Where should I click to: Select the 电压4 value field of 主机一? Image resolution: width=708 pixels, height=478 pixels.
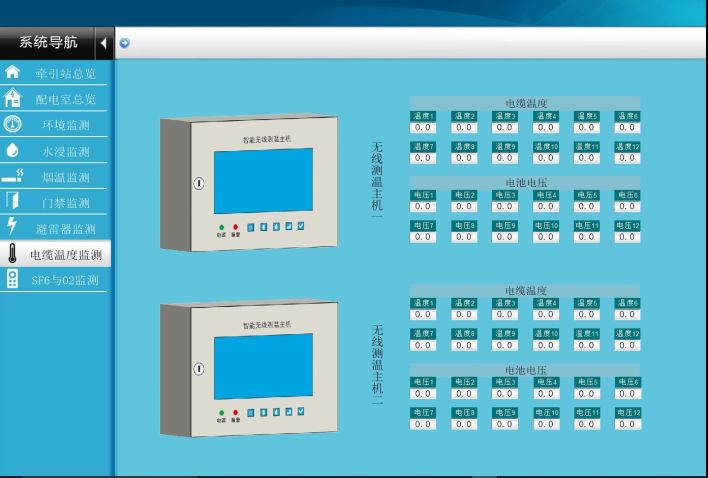[545, 206]
